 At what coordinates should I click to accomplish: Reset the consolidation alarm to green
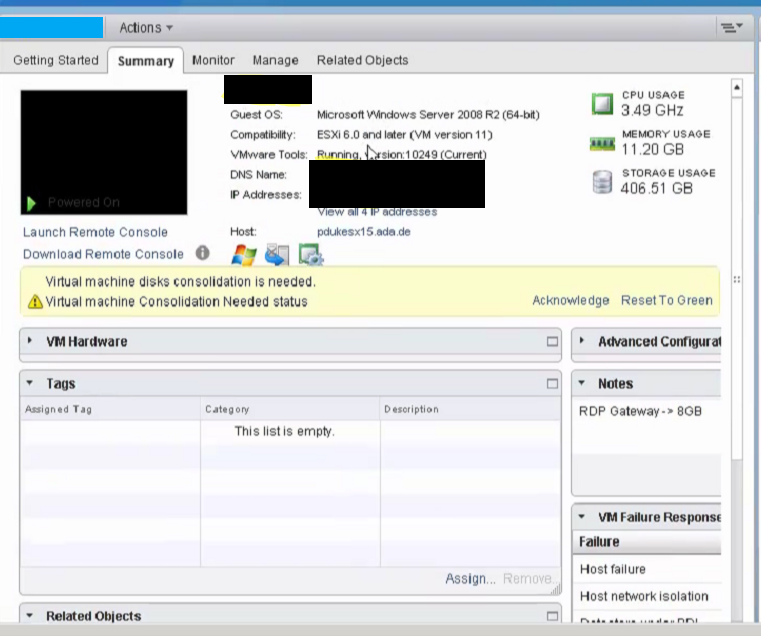coord(666,300)
